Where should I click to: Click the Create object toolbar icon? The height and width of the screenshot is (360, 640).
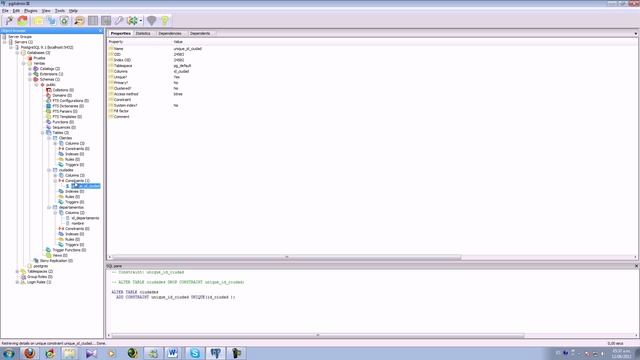51,20
